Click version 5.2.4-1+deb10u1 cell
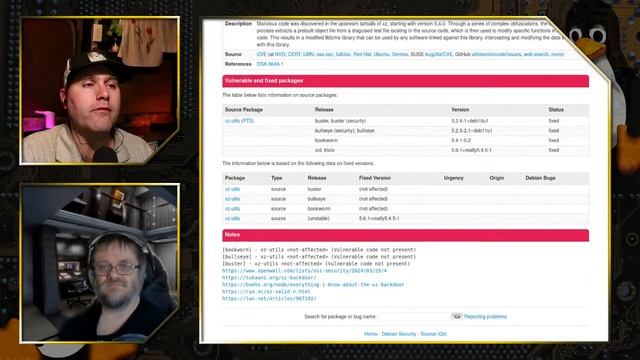 pyautogui.click(x=470, y=121)
